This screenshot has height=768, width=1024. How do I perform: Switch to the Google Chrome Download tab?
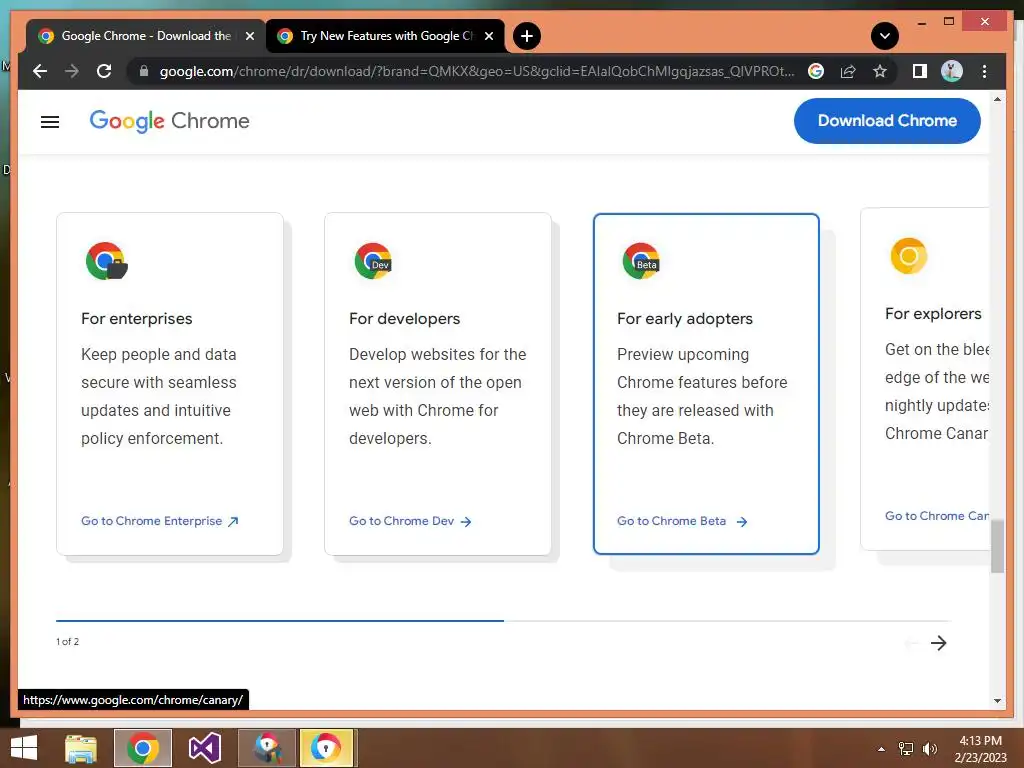tap(146, 36)
